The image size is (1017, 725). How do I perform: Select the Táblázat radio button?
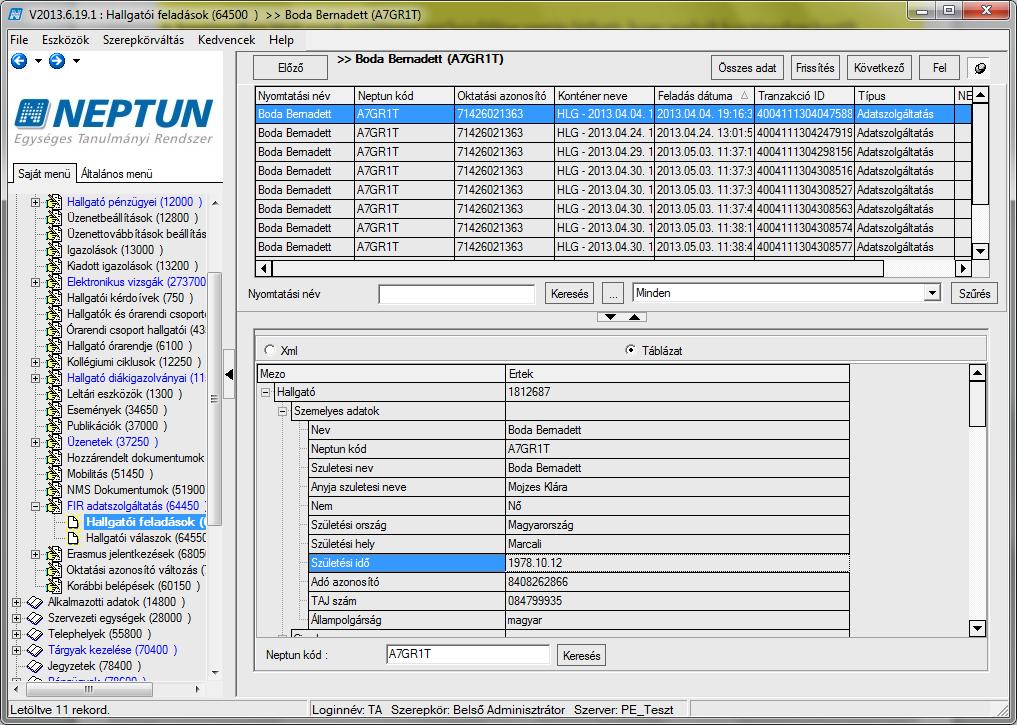pyautogui.click(x=630, y=350)
